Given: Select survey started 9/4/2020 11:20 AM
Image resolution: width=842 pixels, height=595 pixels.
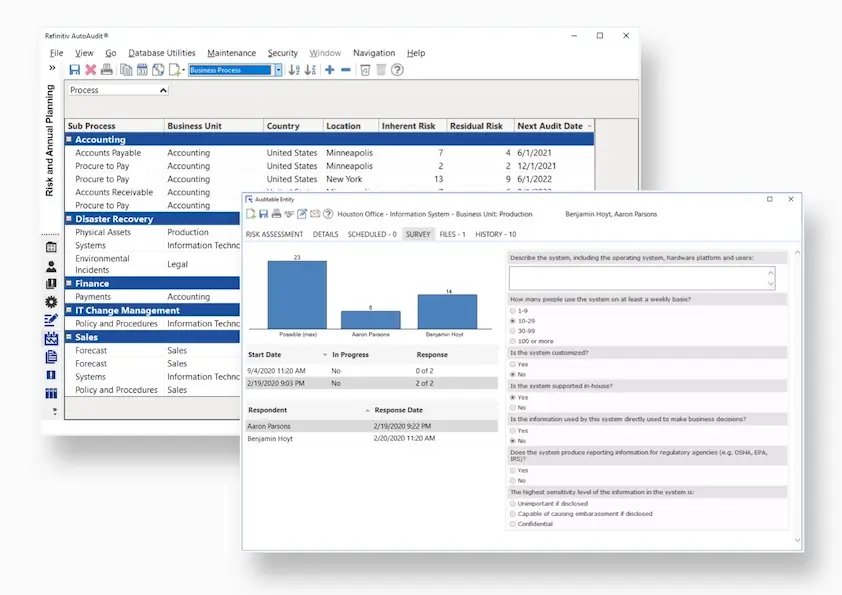Looking at the screenshot, I should 371,371.
